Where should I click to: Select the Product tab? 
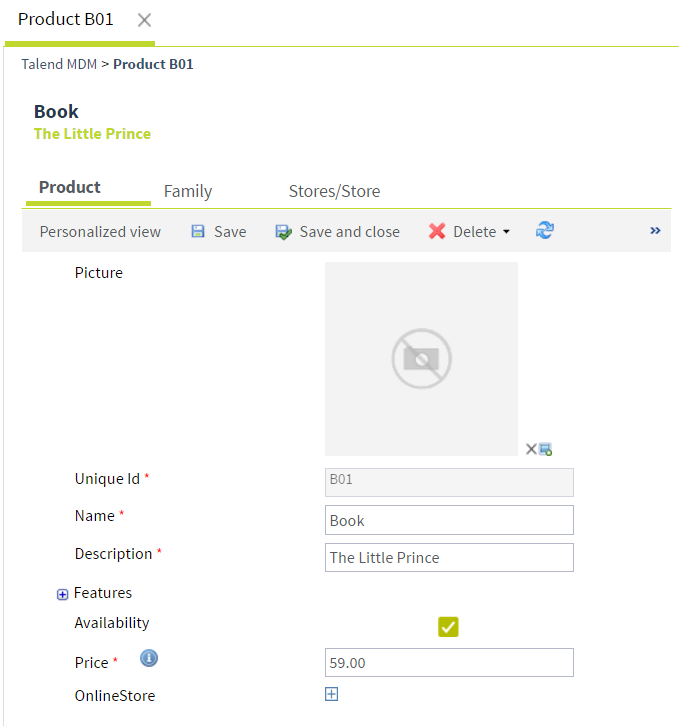pyautogui.click(x=70, y=187)
